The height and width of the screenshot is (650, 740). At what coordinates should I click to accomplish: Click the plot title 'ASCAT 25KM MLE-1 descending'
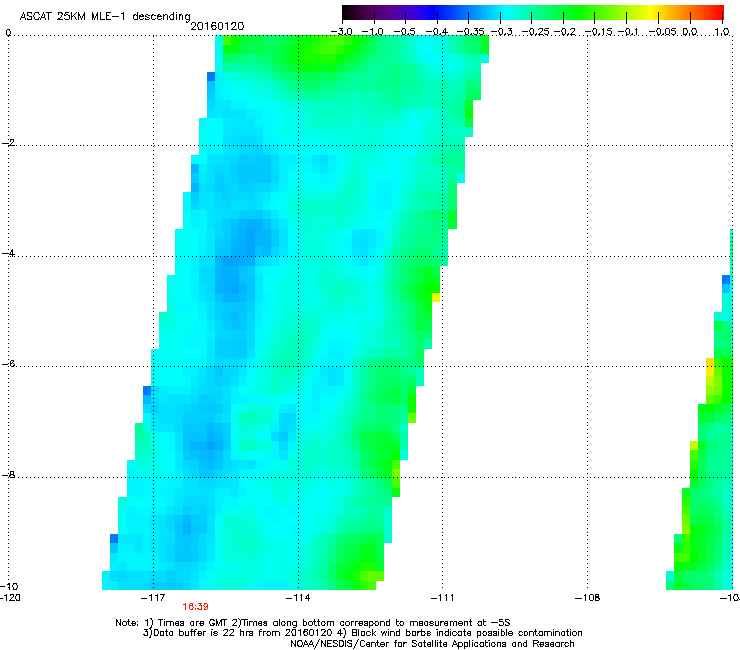coord(105,16)
